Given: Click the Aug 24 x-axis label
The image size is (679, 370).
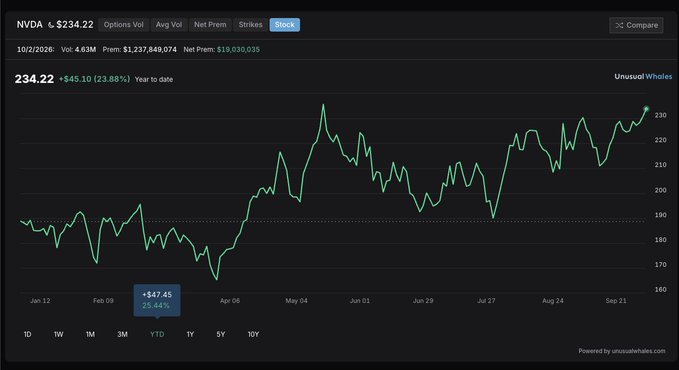Looking at the screenshot, I should tap(553, 301).
